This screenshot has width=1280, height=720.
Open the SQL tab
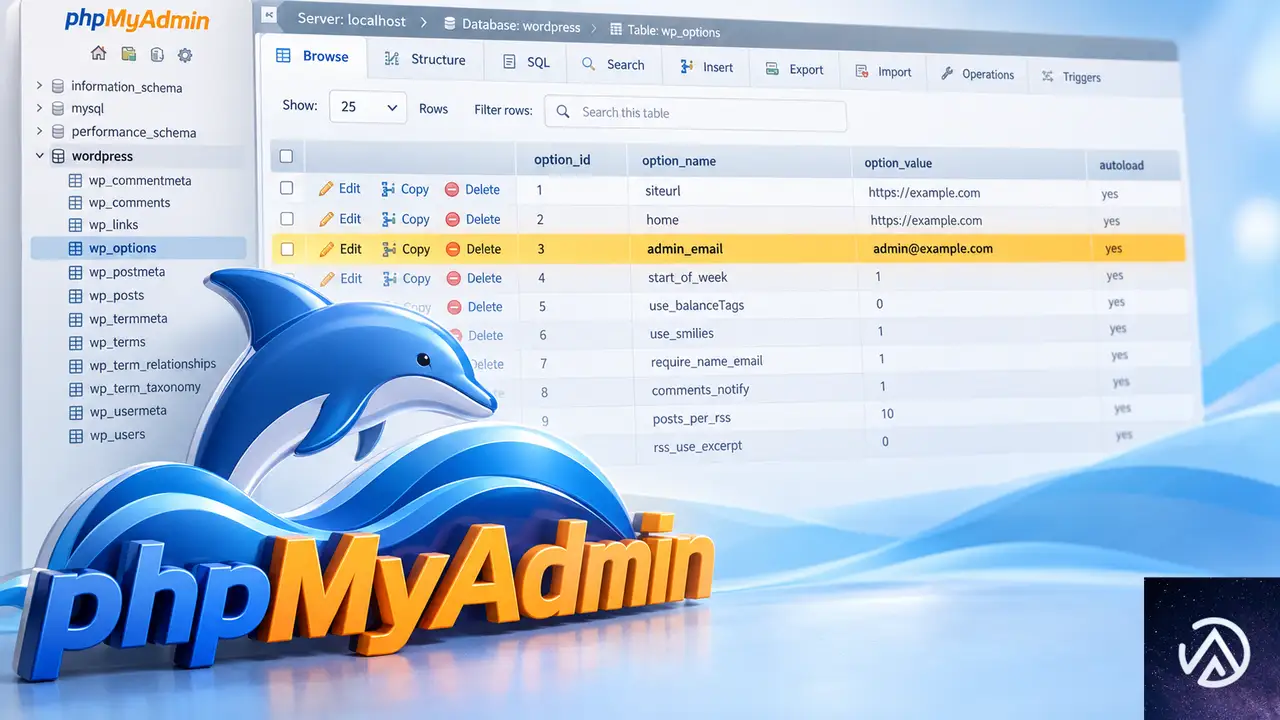coord(526,62)
